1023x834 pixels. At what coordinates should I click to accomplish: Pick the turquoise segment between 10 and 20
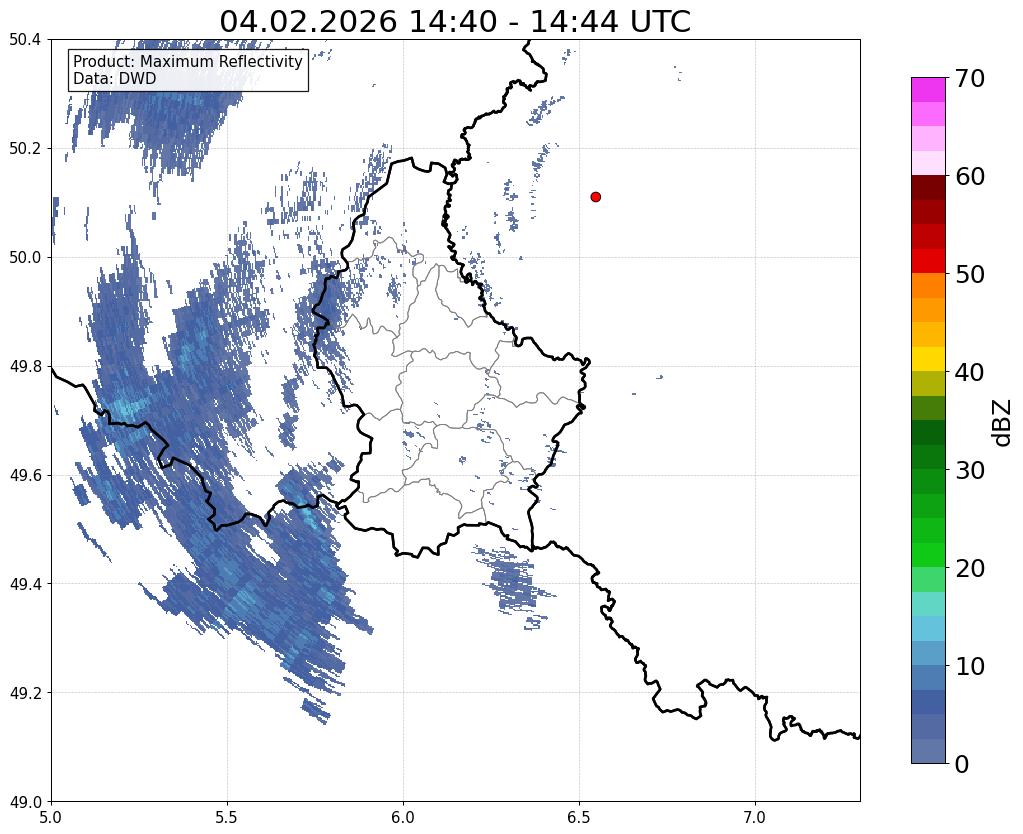(x=928, y=604)
